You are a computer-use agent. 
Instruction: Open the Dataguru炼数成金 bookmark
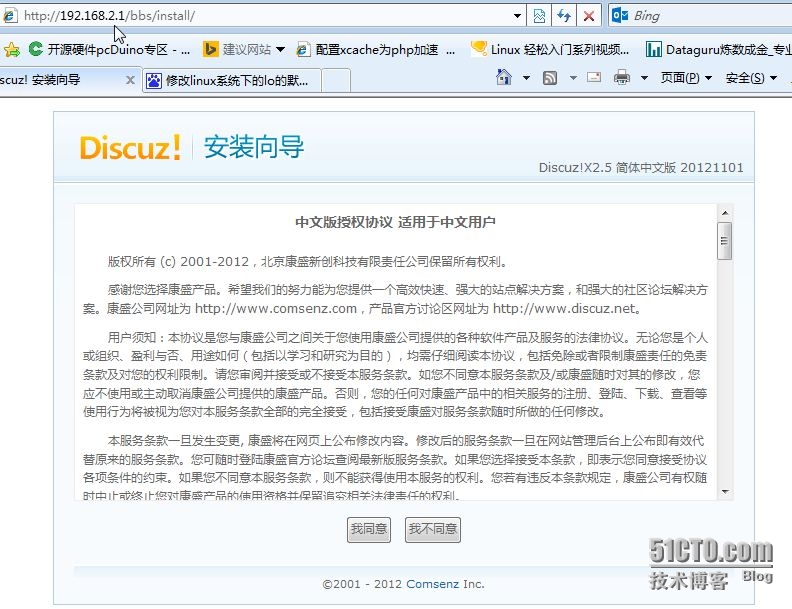pos(718,49)
